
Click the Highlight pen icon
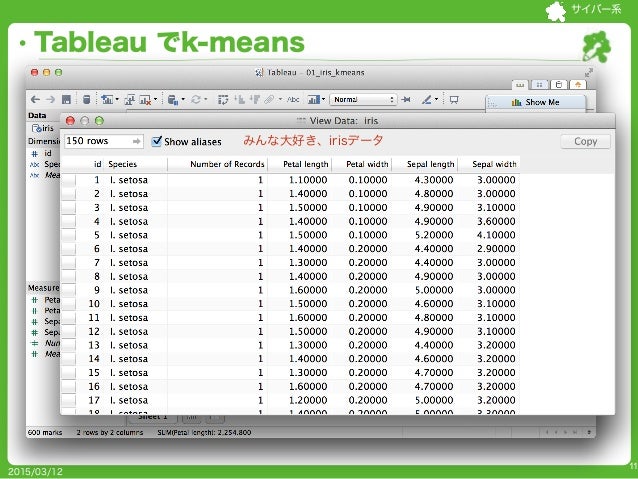426,99
